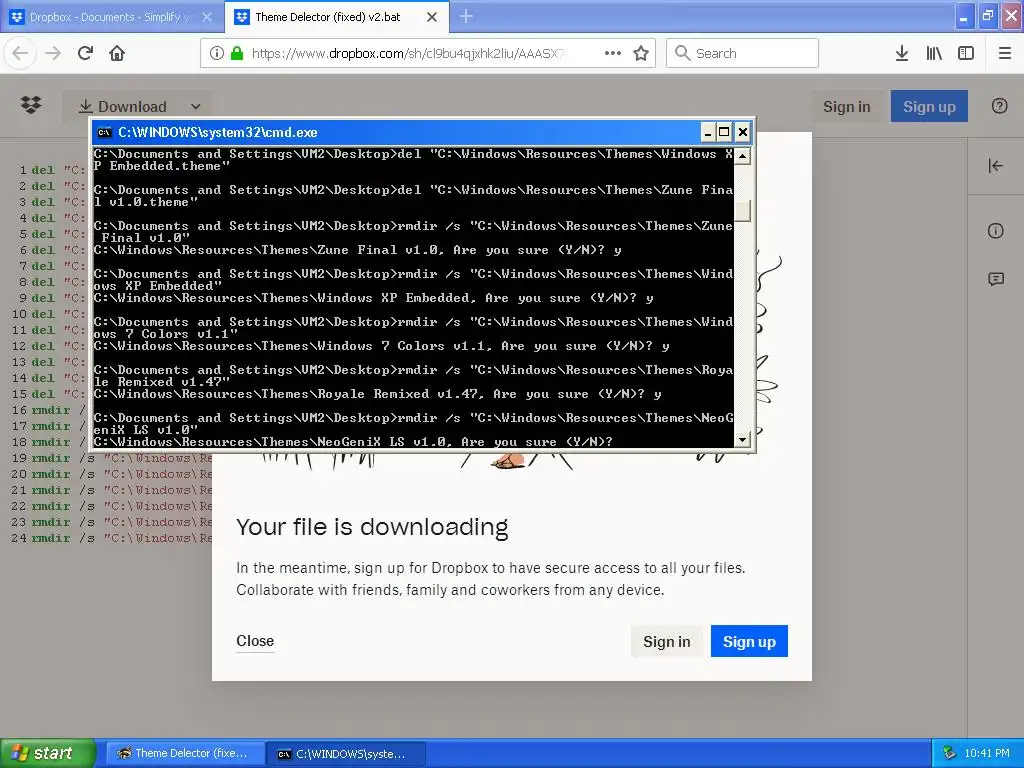
Task: Open Dropbox comments icon
Action: 995,280
